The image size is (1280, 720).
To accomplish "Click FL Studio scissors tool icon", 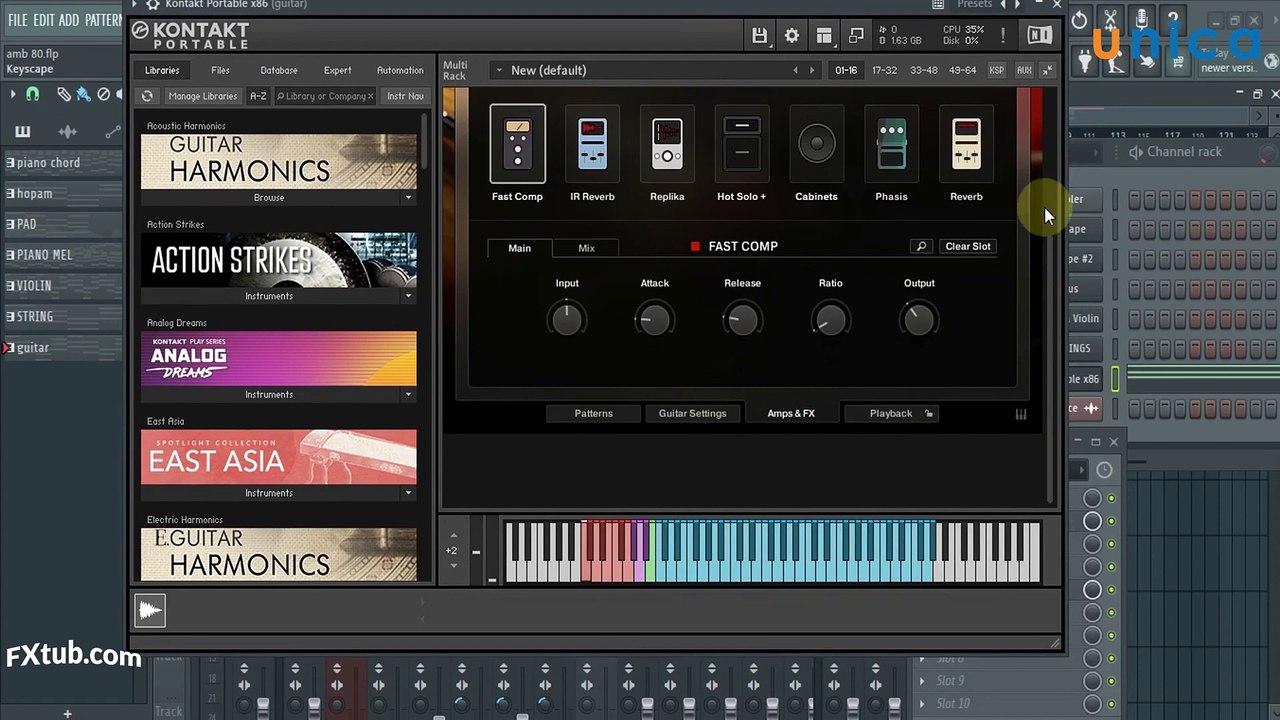I will 1110,20.
